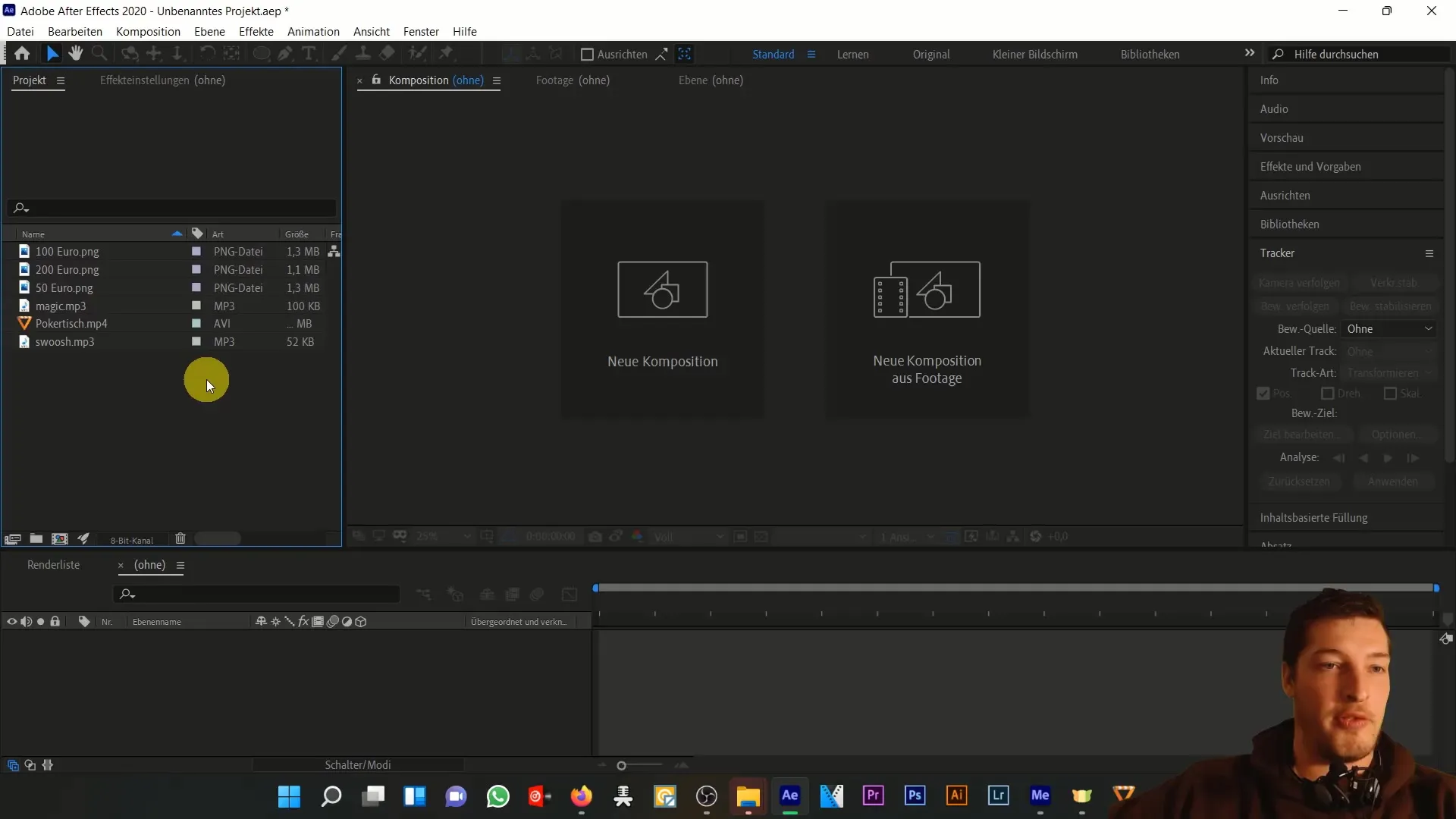Open the Effekte menu

click(256, 32)
